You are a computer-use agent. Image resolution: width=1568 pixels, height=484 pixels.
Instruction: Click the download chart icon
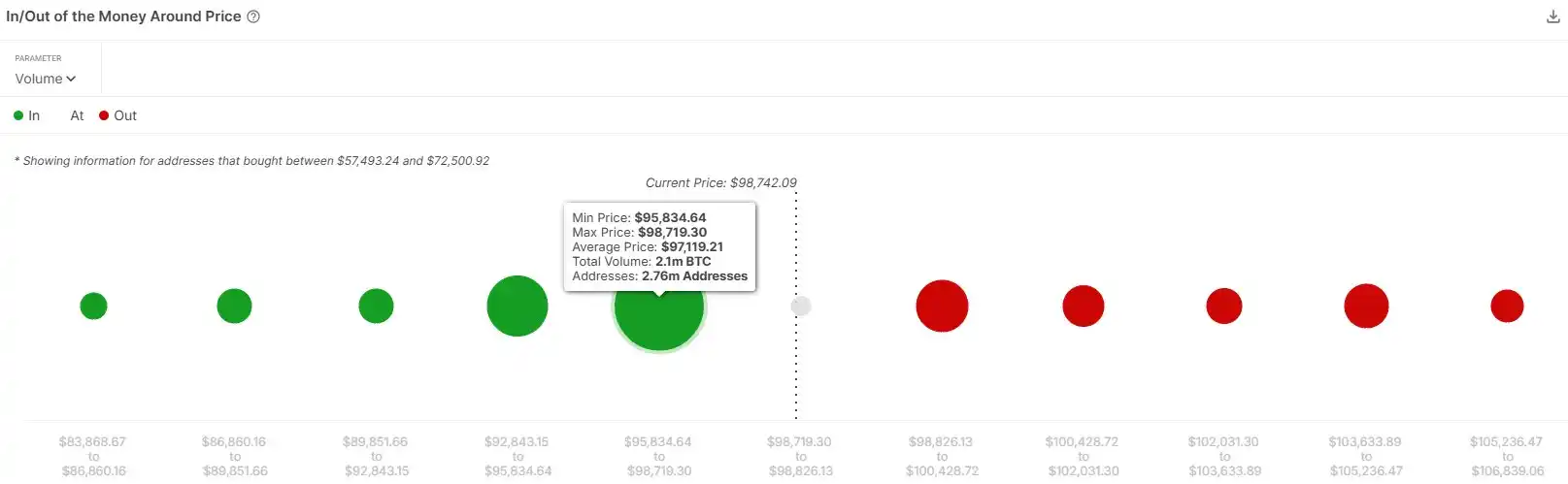1552,16
